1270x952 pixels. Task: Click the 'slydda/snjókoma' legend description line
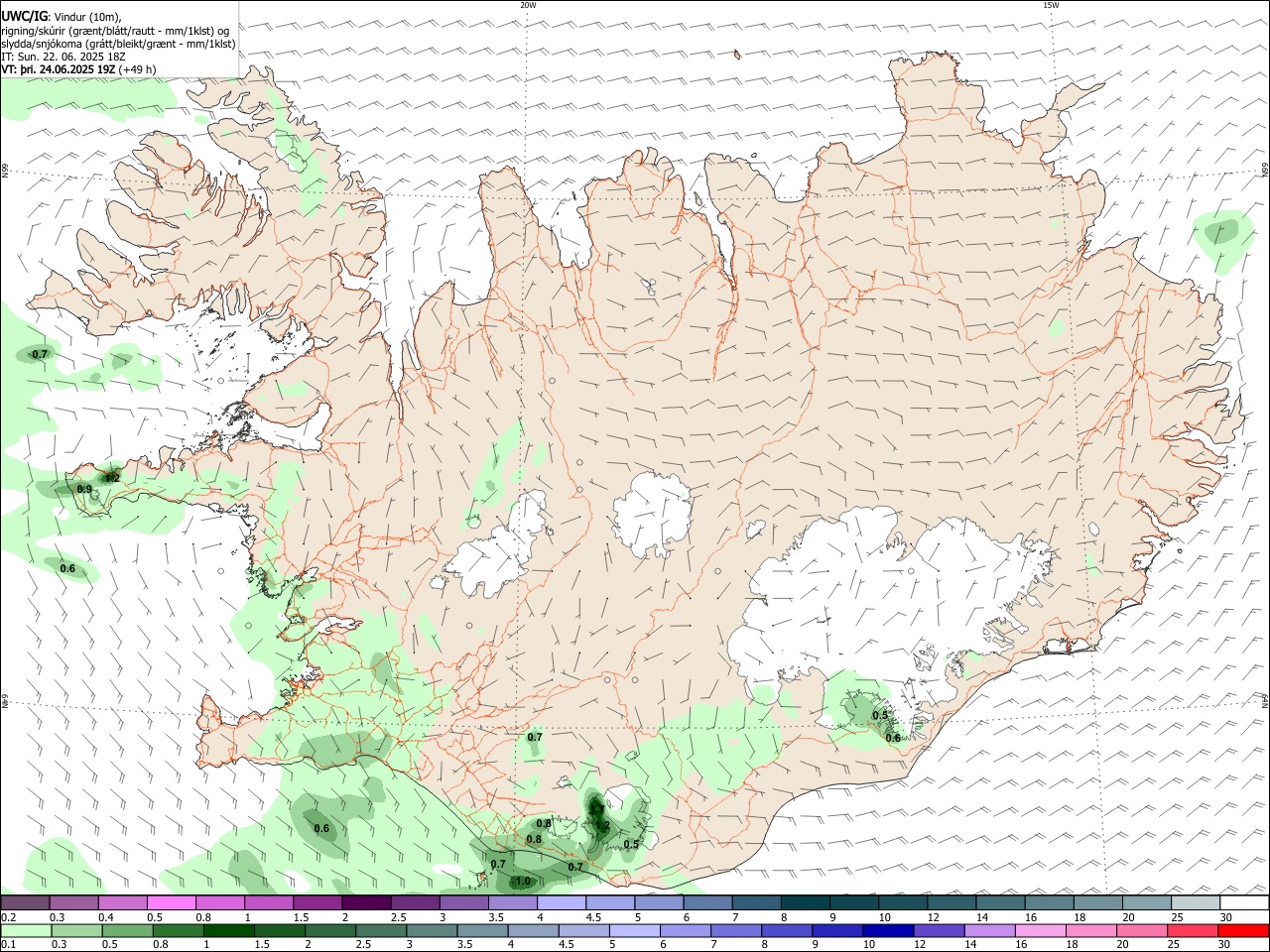tap(118, 44)
